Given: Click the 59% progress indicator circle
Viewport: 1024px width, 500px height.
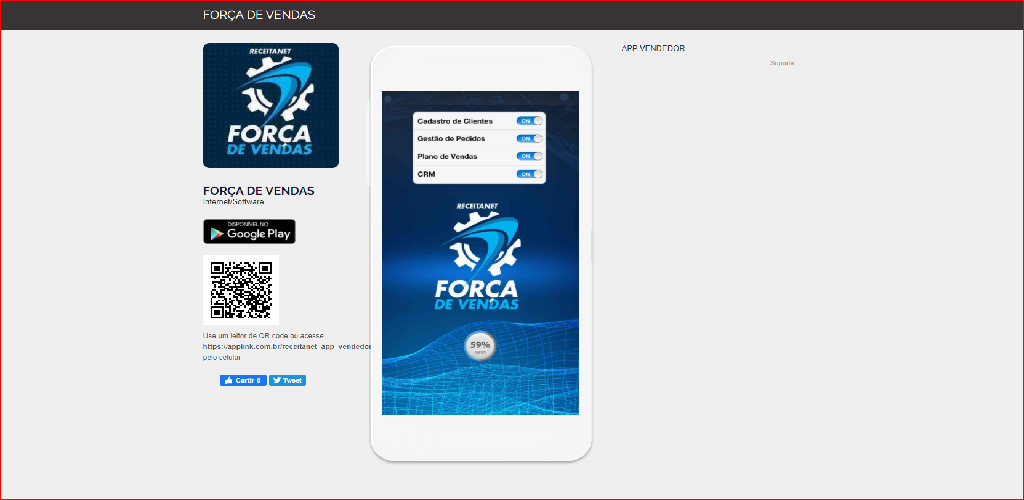Looking at the screenshot, I should pyautogui.click(x=480, y=347).
